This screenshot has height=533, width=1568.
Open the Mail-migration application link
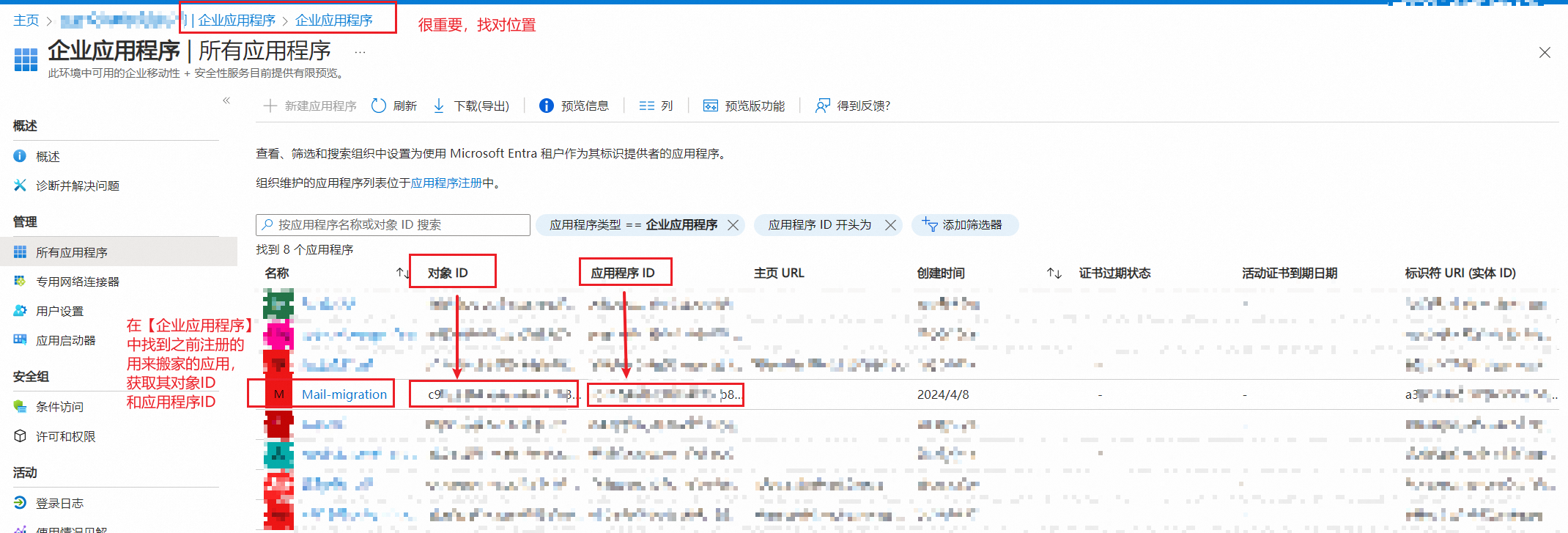[x=344, y=394]
